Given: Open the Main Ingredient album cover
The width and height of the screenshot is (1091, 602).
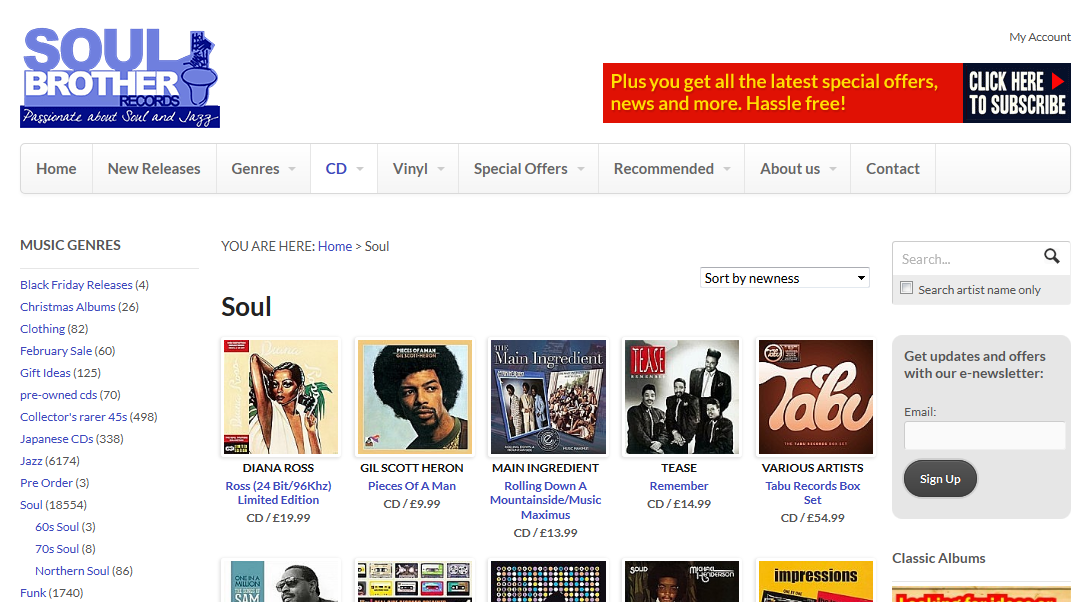Looking at the screenshot, I should (548, 397).
